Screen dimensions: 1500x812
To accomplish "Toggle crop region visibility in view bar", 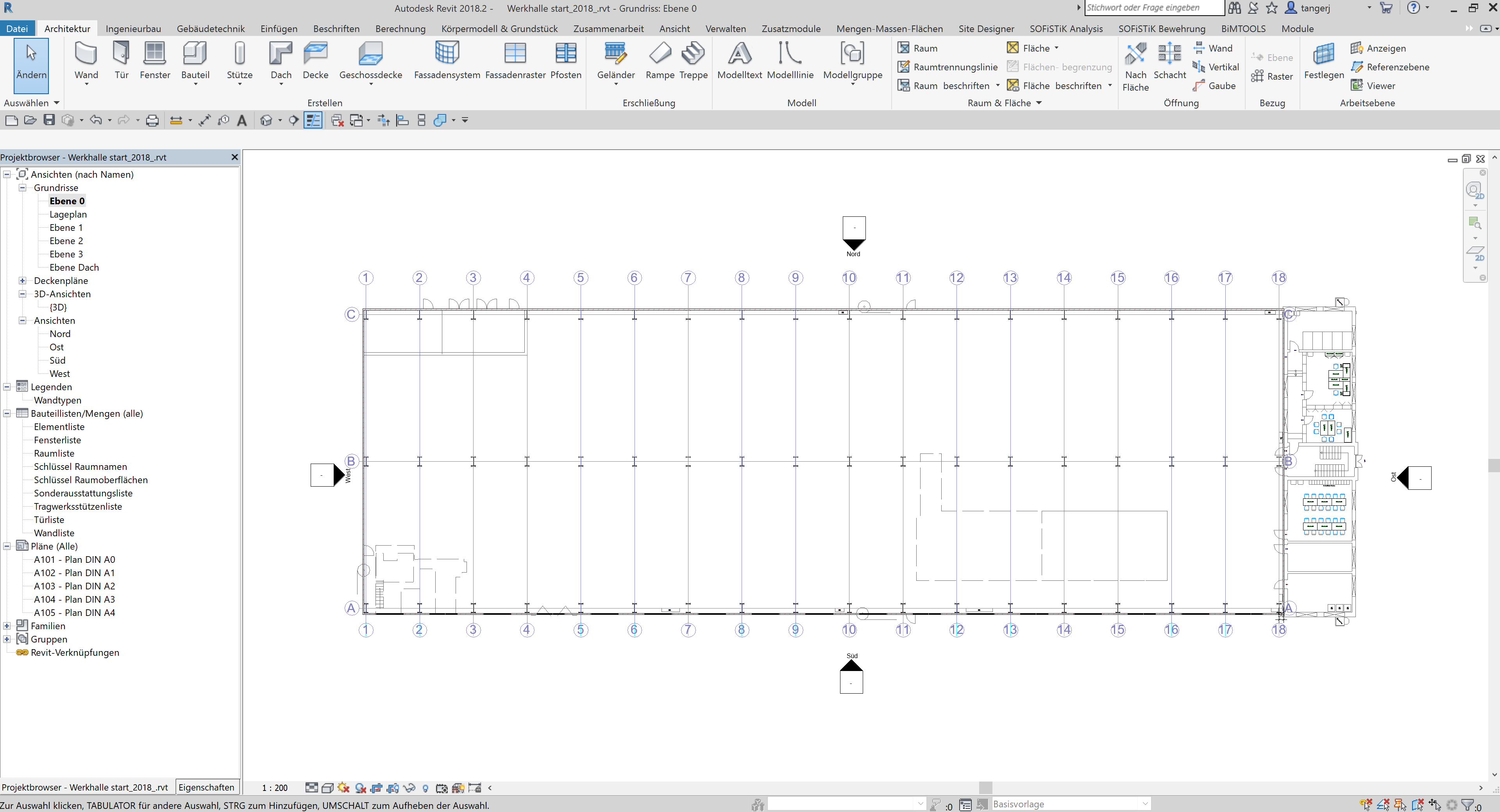I will pos(392,787).
